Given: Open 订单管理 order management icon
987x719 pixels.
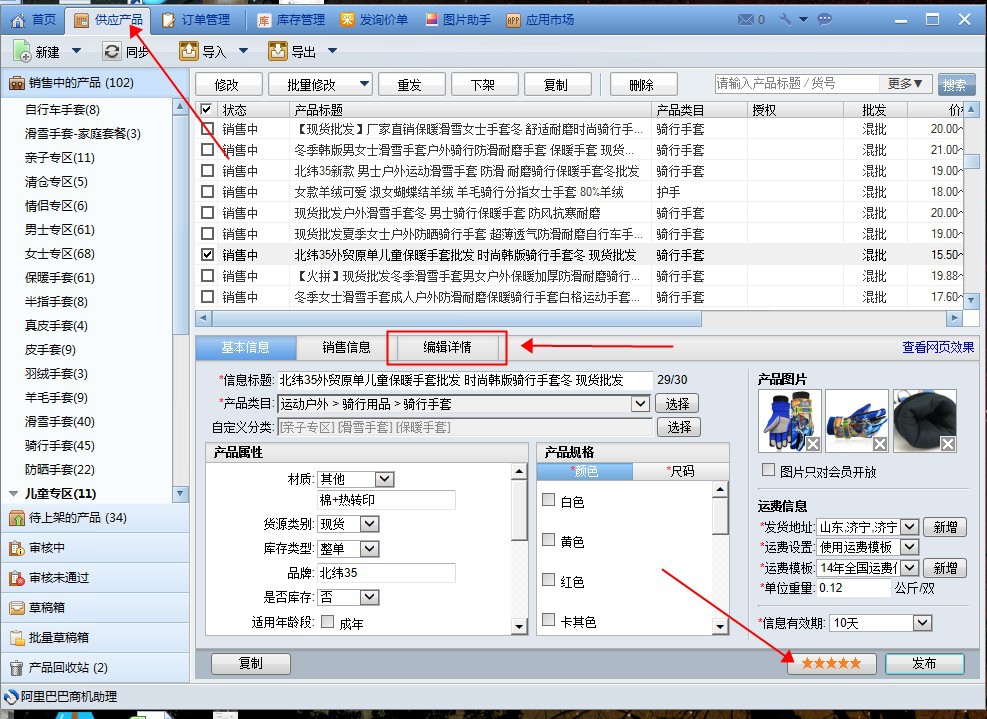Looking at the screenshot, I should pos(168,20).
